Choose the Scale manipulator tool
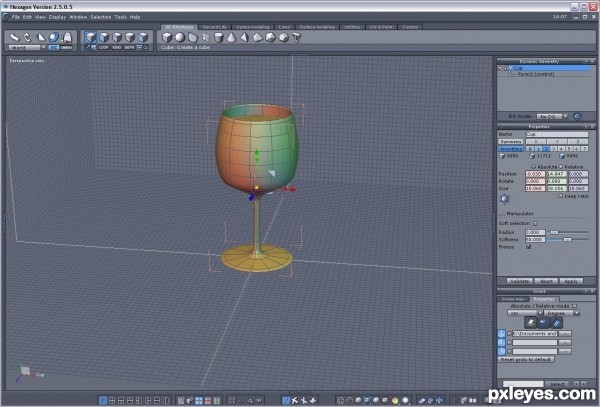This screenshot has height=407, width=600. (41, 37)
